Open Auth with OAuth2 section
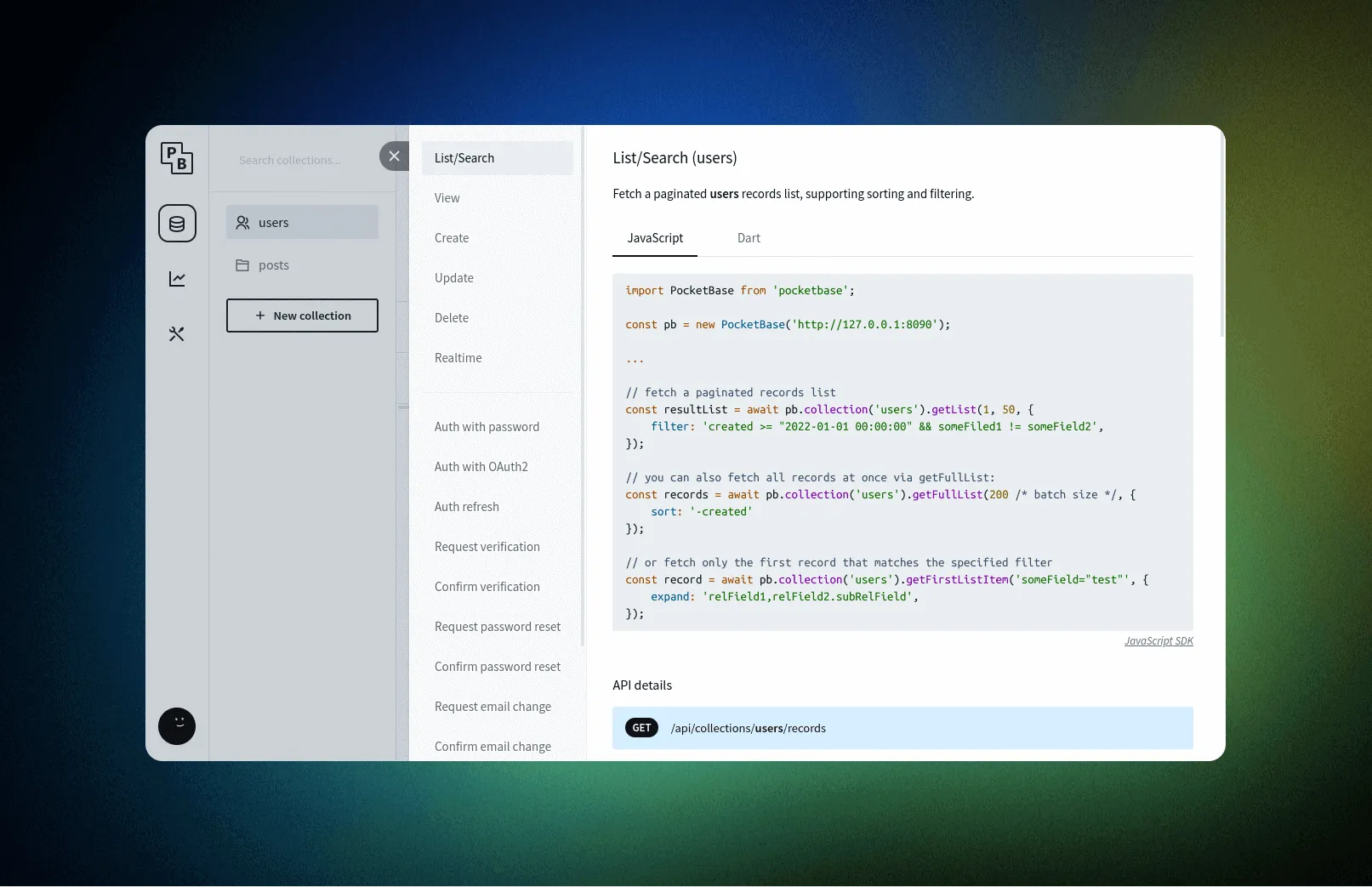1372x887 pixels. [x=498, y=467]
